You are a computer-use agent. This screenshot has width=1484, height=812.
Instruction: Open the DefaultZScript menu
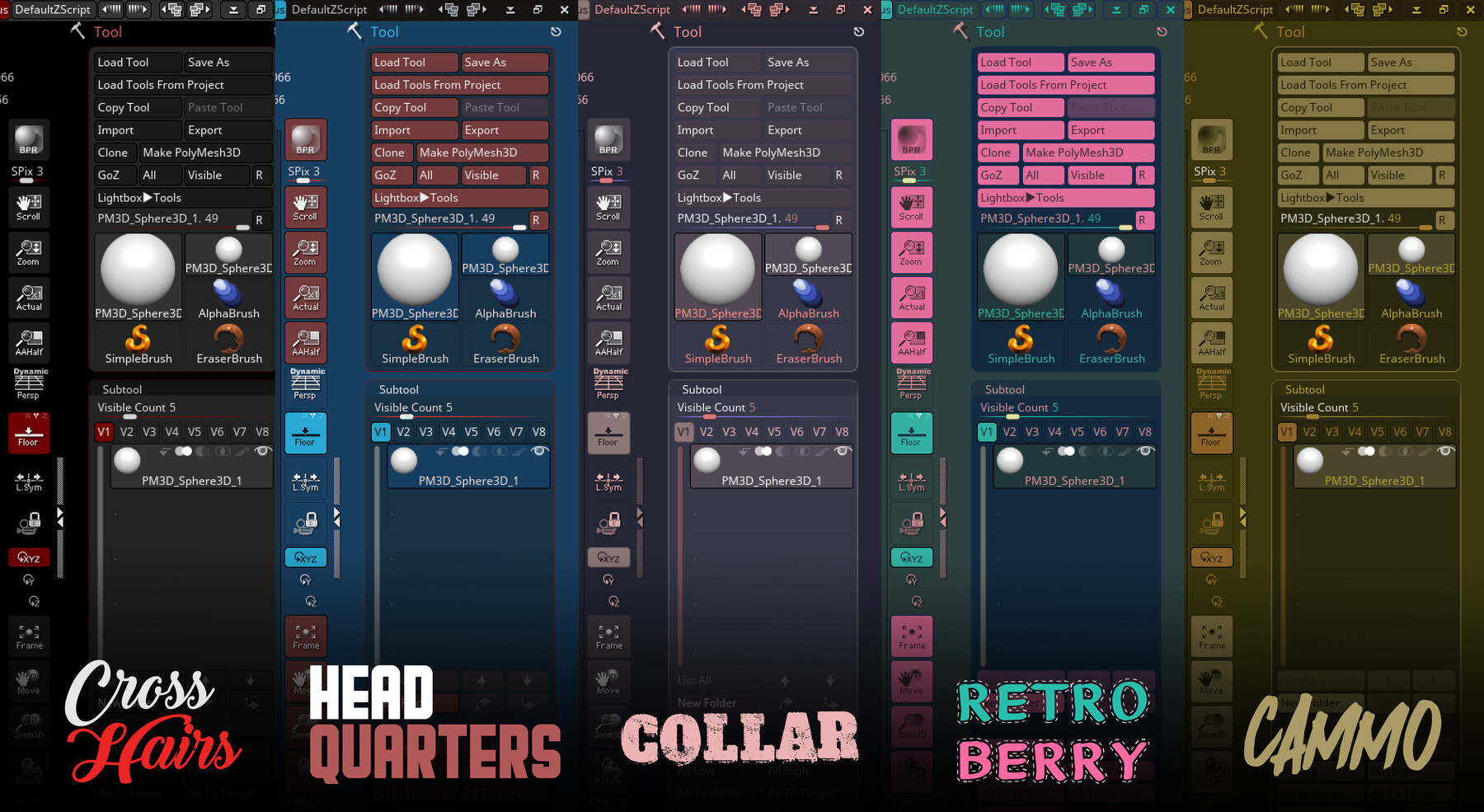coord(53,10)
